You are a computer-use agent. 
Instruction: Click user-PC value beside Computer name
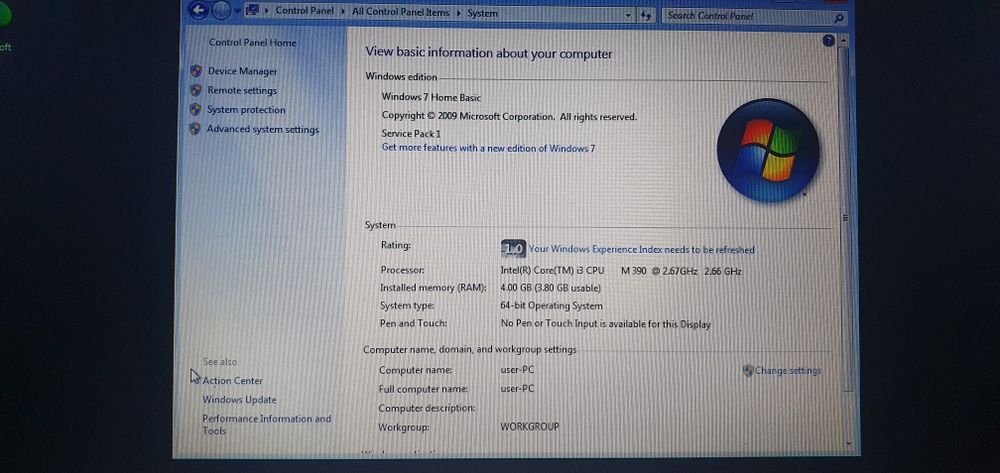[517, 370]
